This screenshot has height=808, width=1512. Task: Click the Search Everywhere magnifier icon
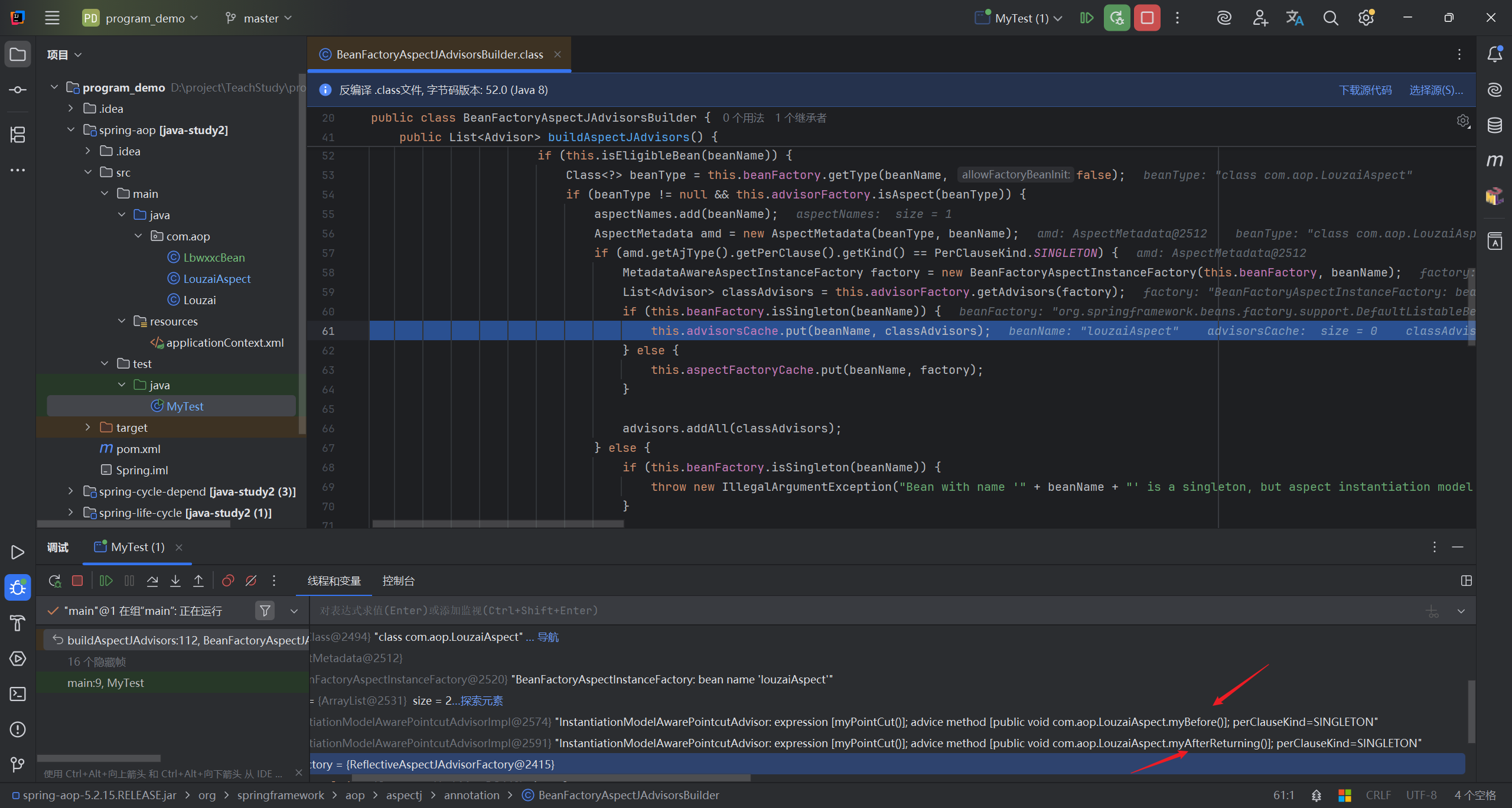[x=1330, y=18]
